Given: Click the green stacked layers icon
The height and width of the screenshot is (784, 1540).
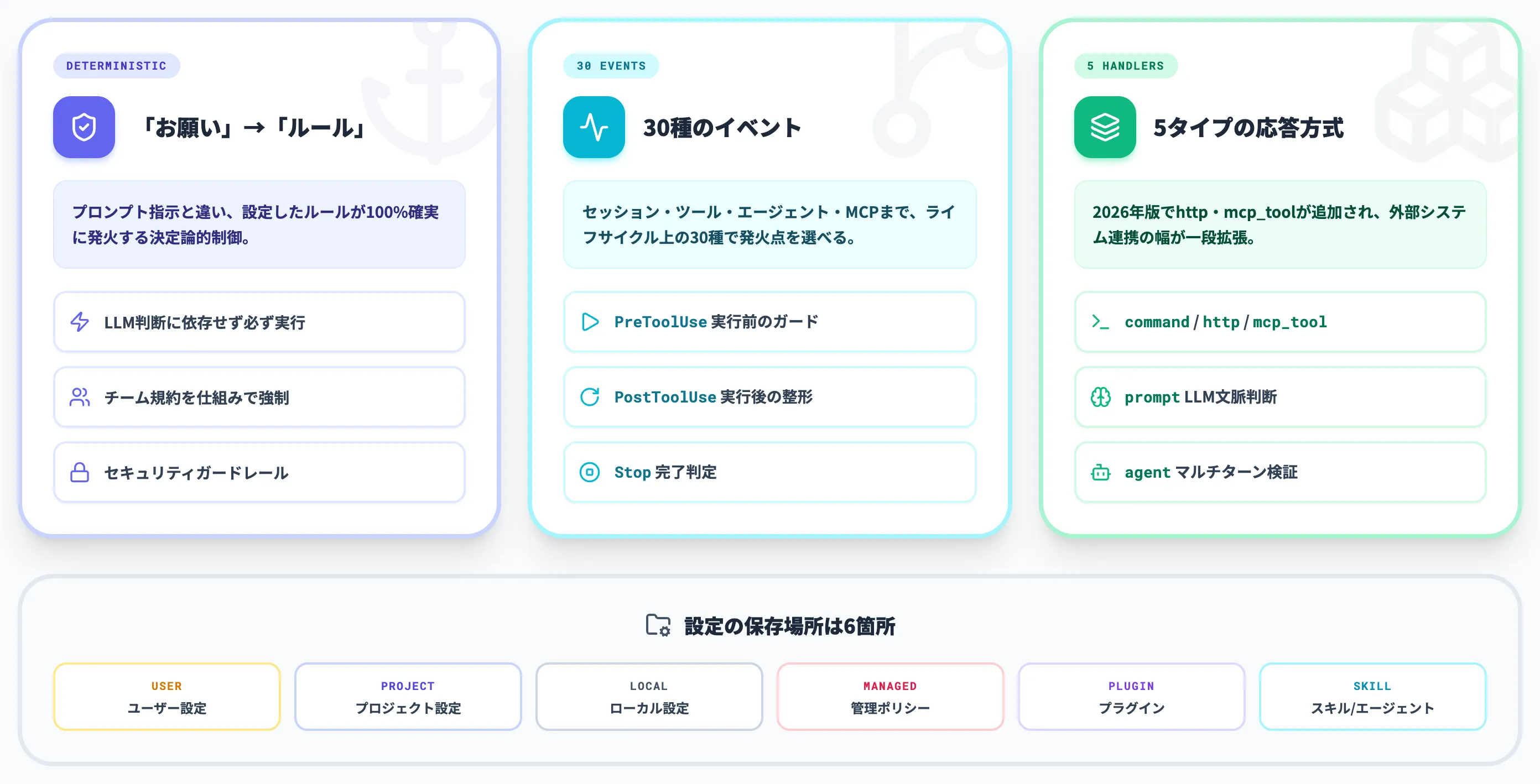Looking at the screenshot, I should (x=1105, y=127).
